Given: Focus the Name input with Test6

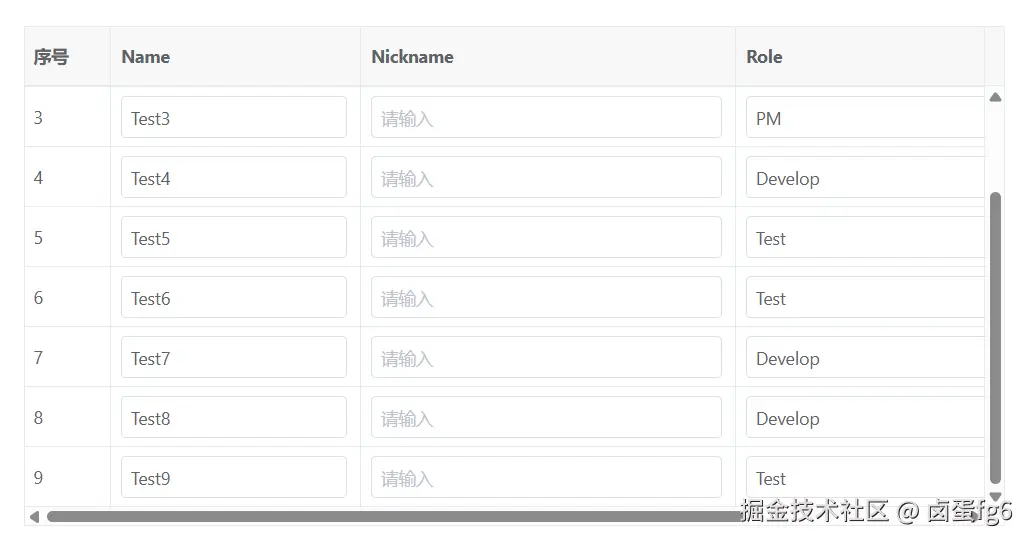Looking at the screenshot, I should click(233, 298).
